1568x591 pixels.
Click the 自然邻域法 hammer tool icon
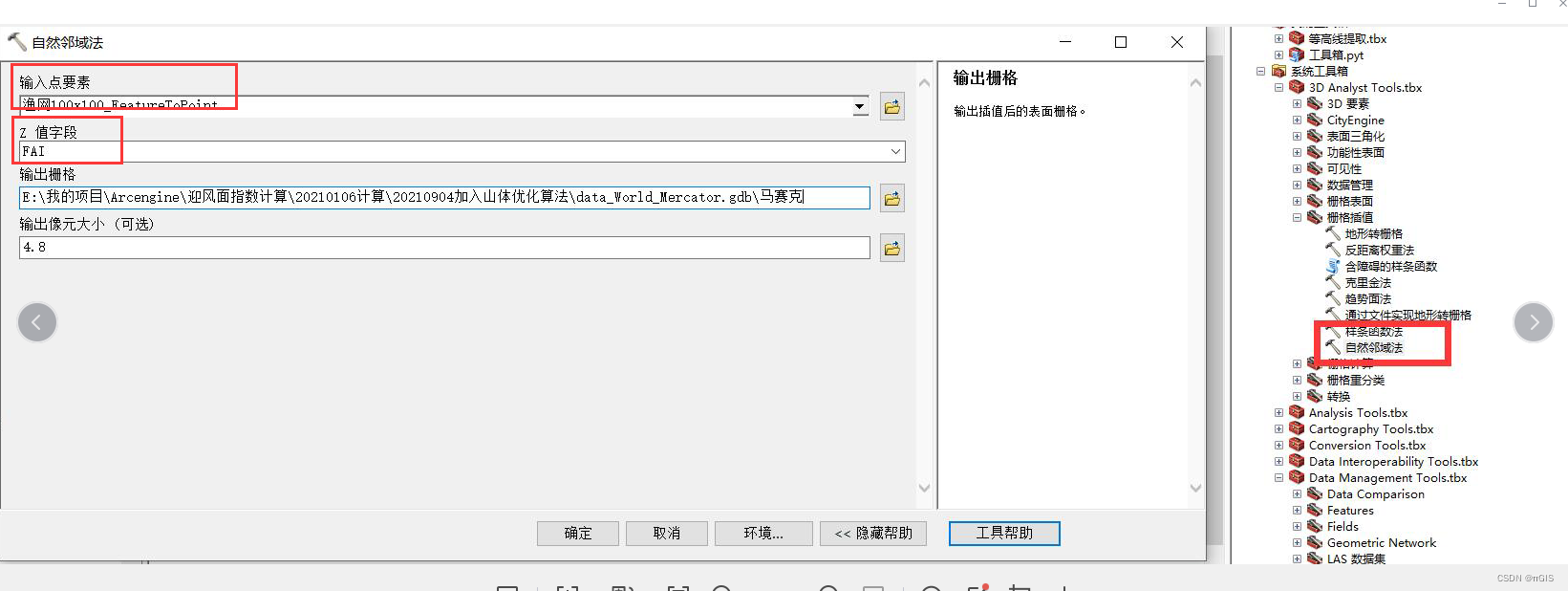(x=1333, y=347)
